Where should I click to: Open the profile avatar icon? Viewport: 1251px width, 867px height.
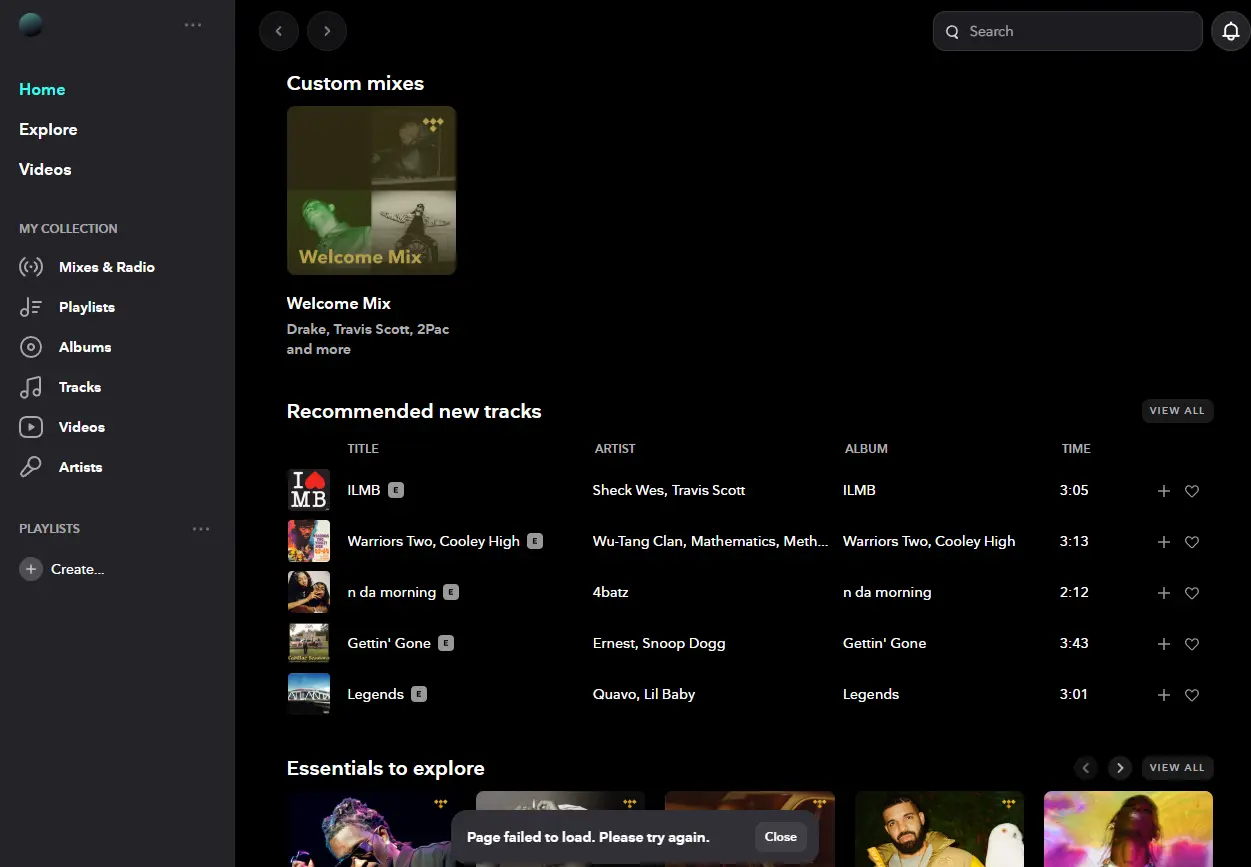coord(31,25)
